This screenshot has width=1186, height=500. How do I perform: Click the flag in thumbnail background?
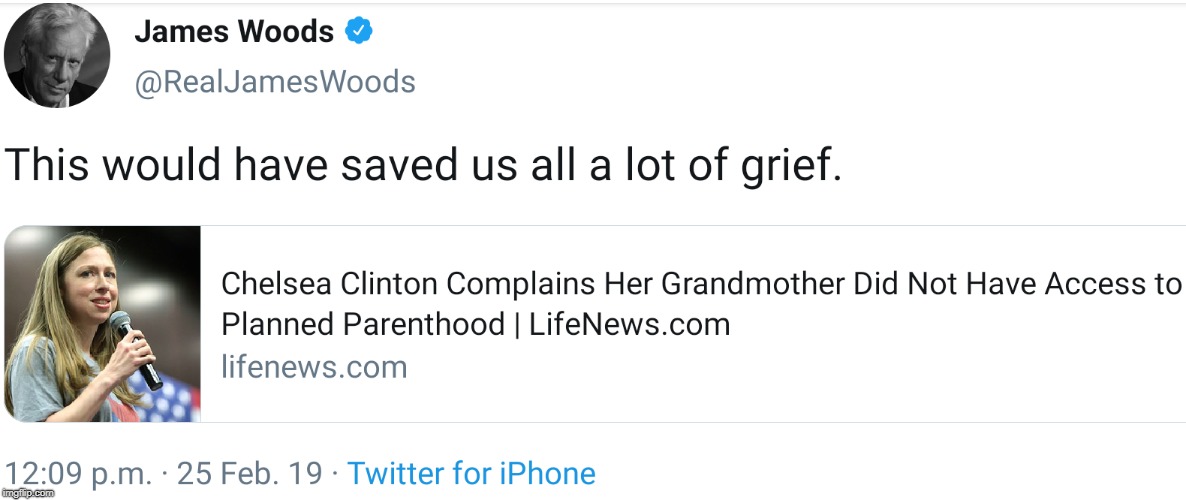tap(177, 395)
